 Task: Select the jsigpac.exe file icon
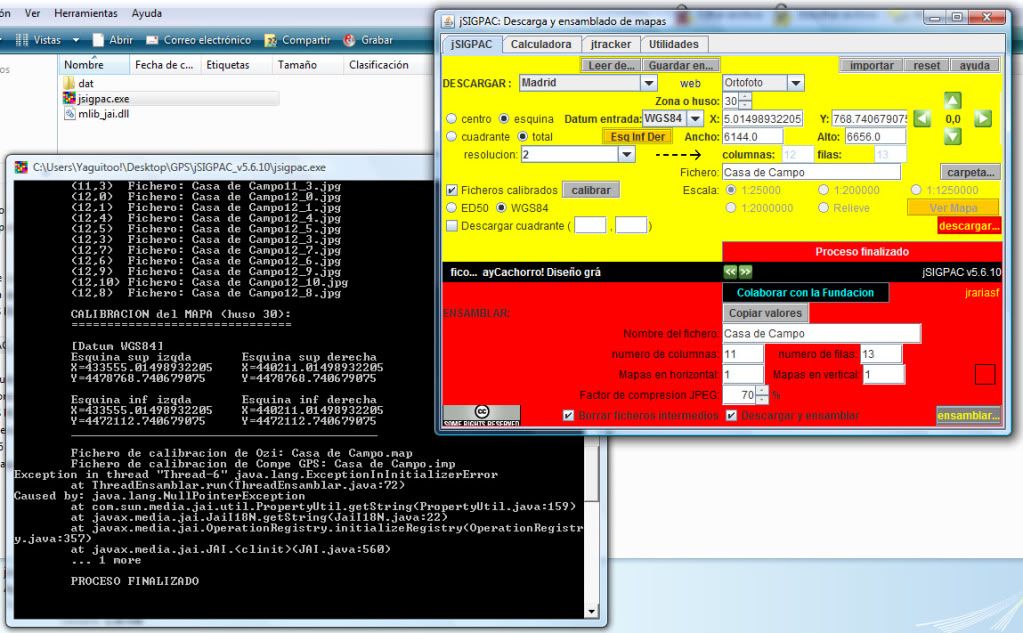[x=69, y=98]
